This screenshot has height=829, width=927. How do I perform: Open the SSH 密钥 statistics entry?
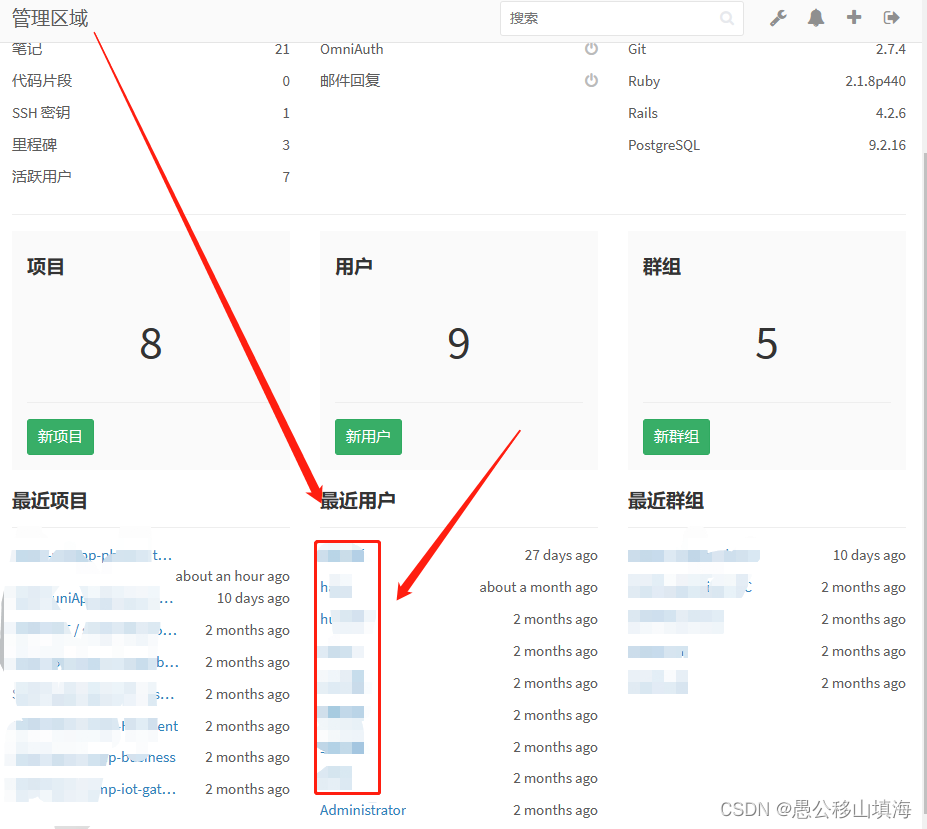click(x=40, y=112)
